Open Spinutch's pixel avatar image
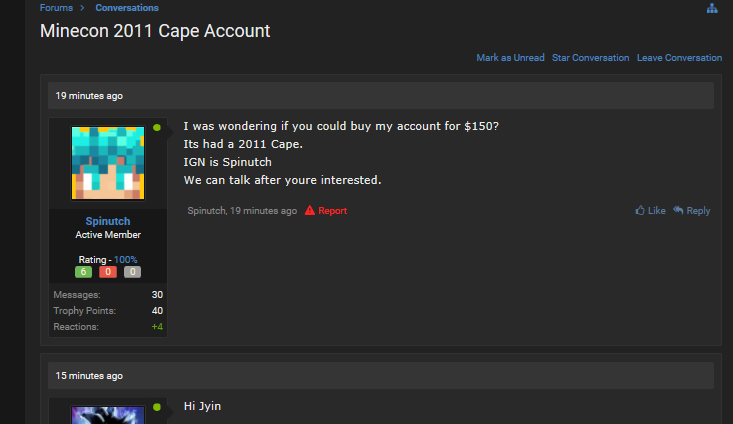733x424 pixels. click(108, 163)
